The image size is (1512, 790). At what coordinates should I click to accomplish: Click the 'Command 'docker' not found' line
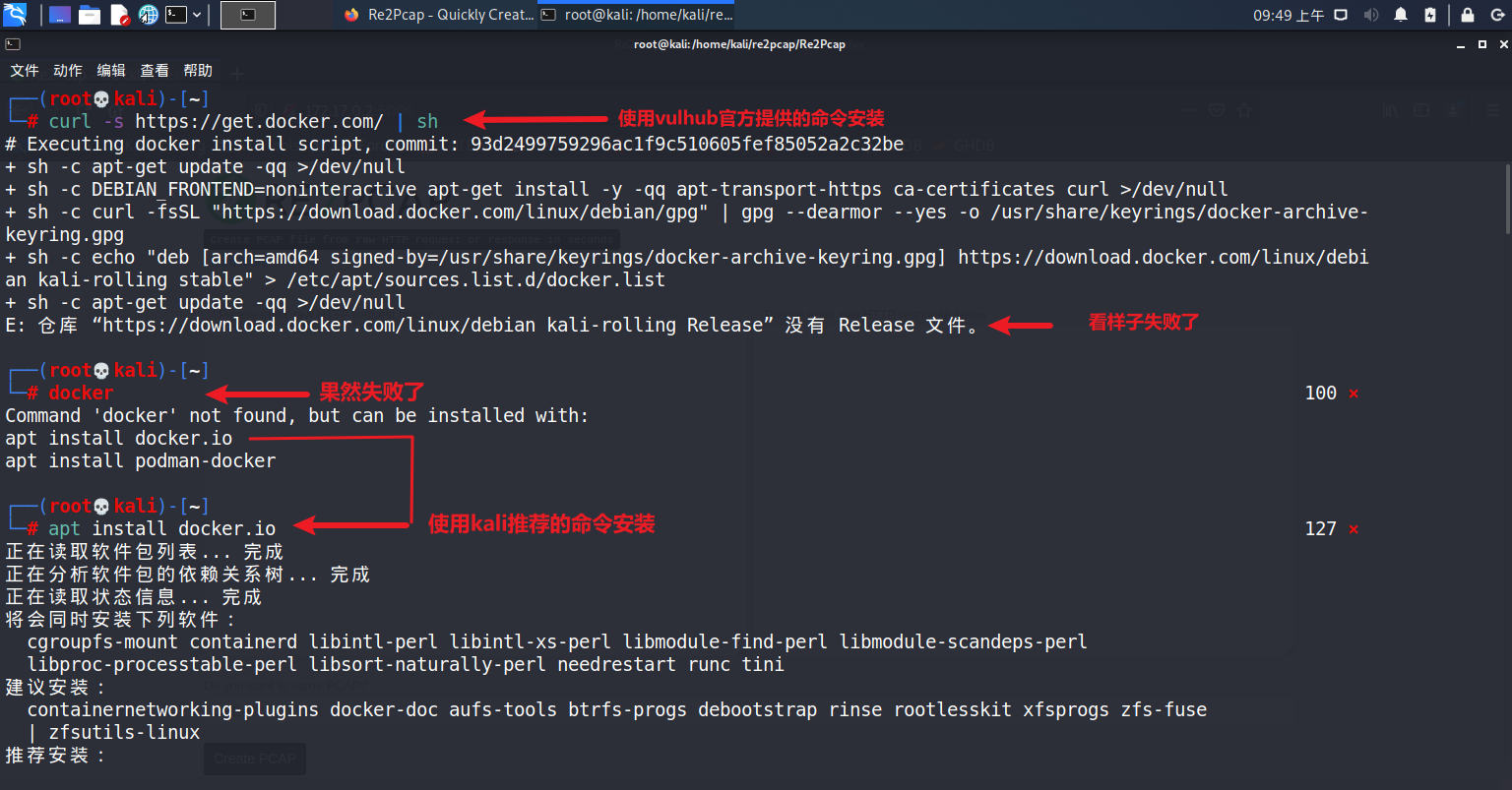pos(296,415)
